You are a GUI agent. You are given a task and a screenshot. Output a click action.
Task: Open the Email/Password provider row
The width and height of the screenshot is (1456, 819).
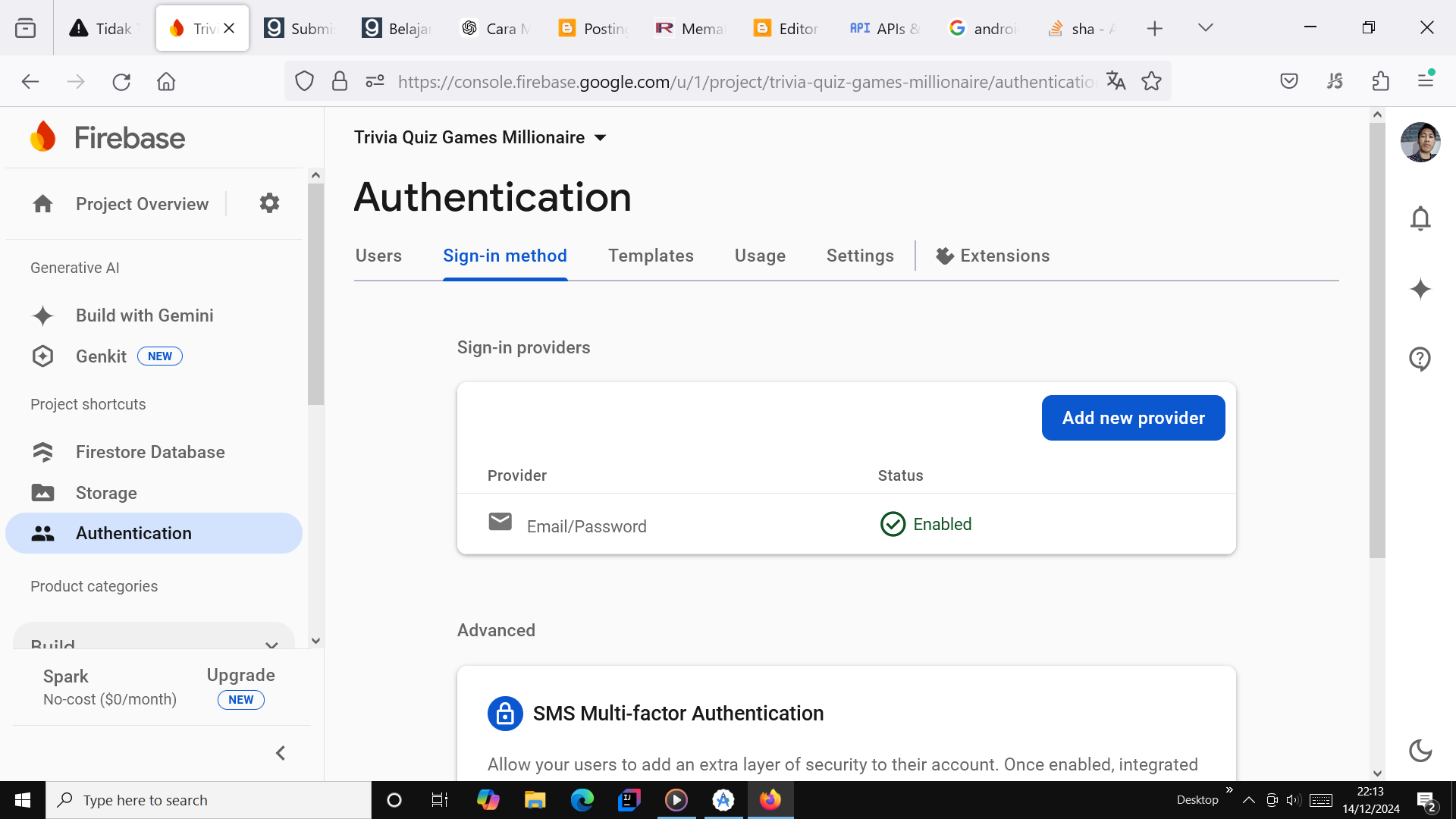coord(846,524)
